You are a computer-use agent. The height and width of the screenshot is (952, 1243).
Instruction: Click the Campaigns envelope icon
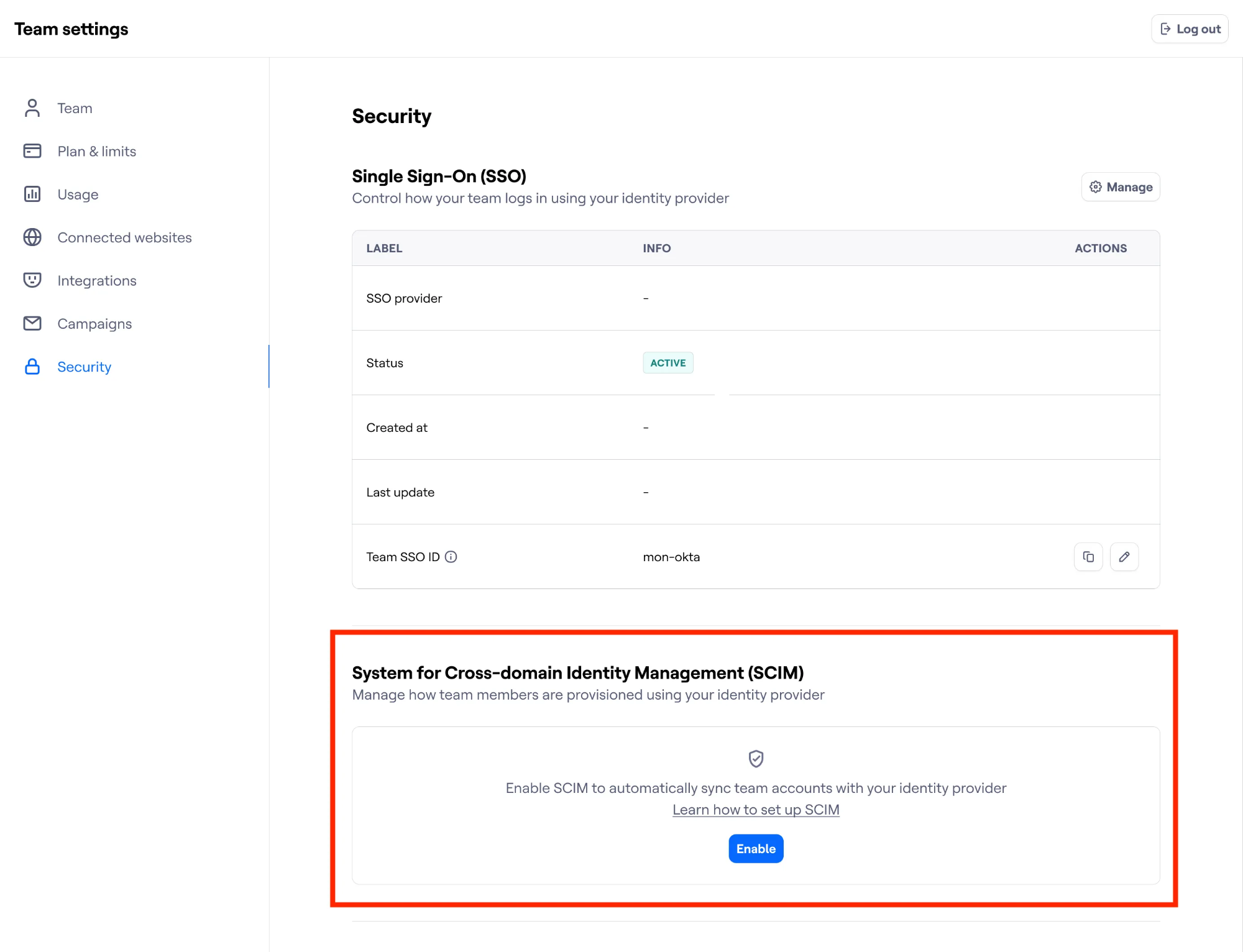tap(32, 324)
